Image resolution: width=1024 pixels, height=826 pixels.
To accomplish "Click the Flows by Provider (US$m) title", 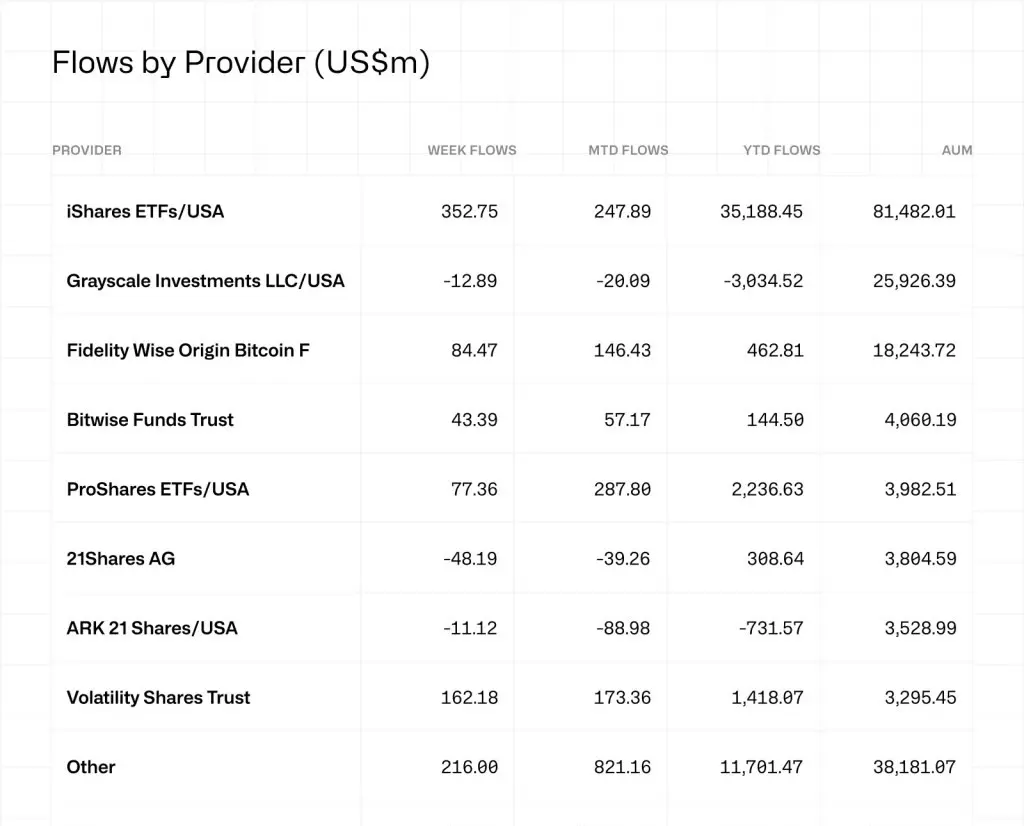I will (x=240, y=63).
